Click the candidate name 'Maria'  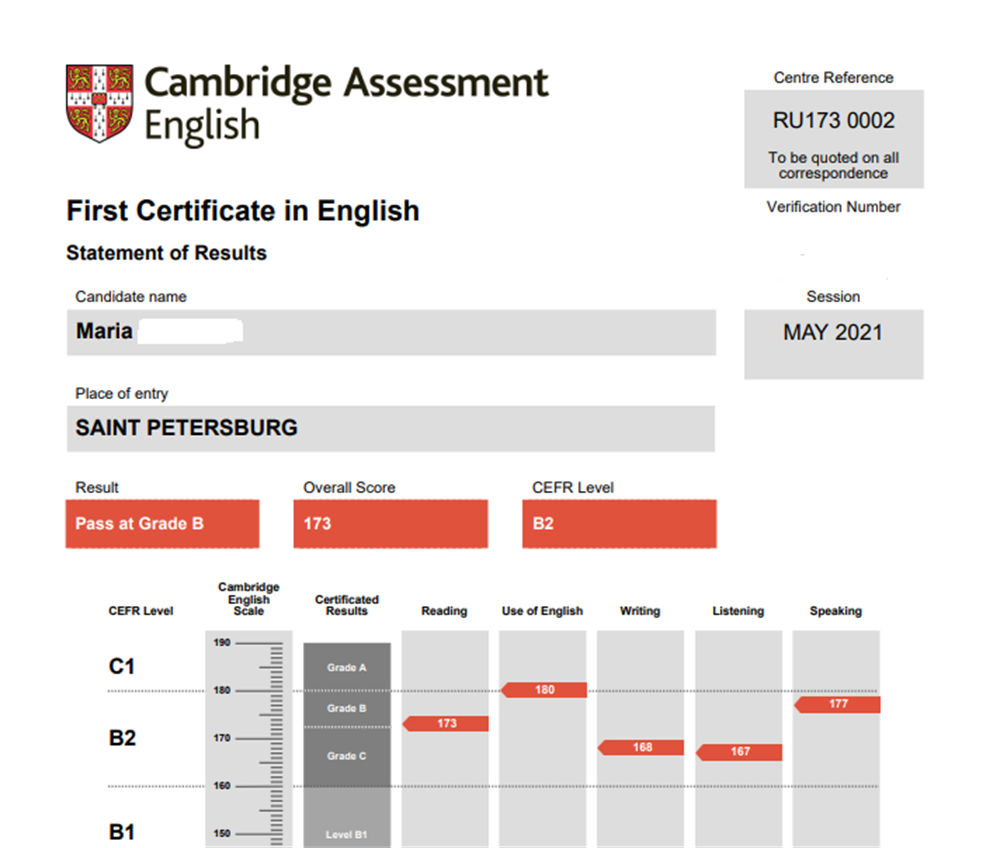click(x=104, y=331)
